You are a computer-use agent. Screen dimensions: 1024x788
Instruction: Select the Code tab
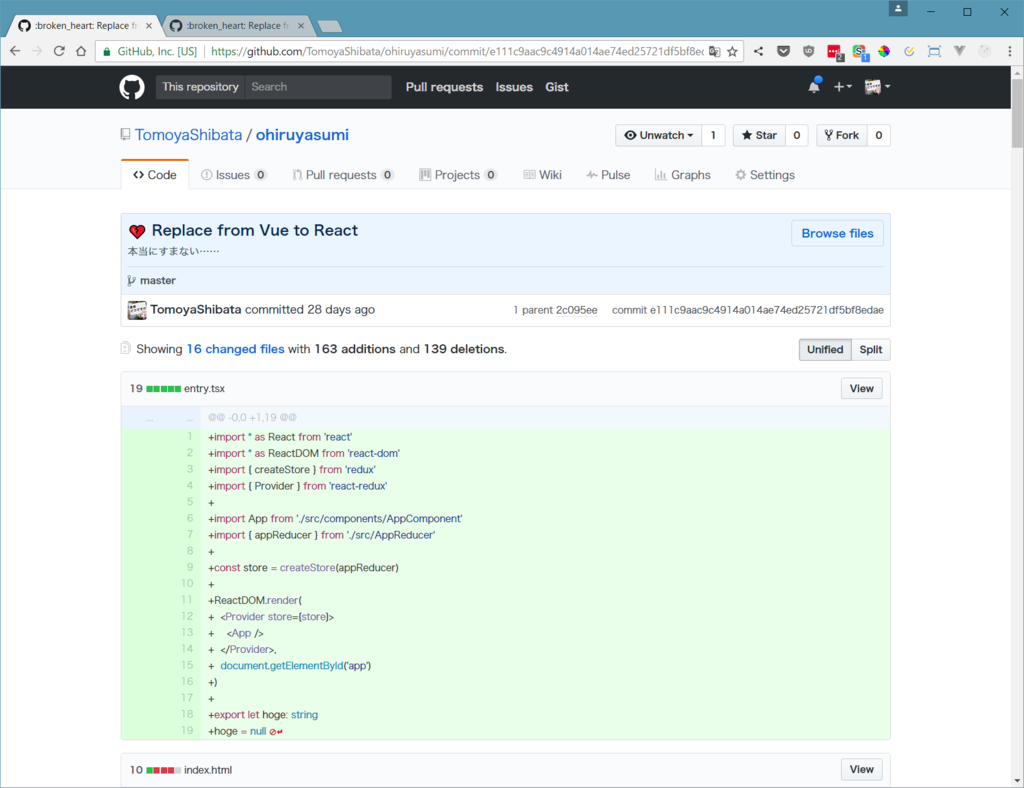coord(155,175)
